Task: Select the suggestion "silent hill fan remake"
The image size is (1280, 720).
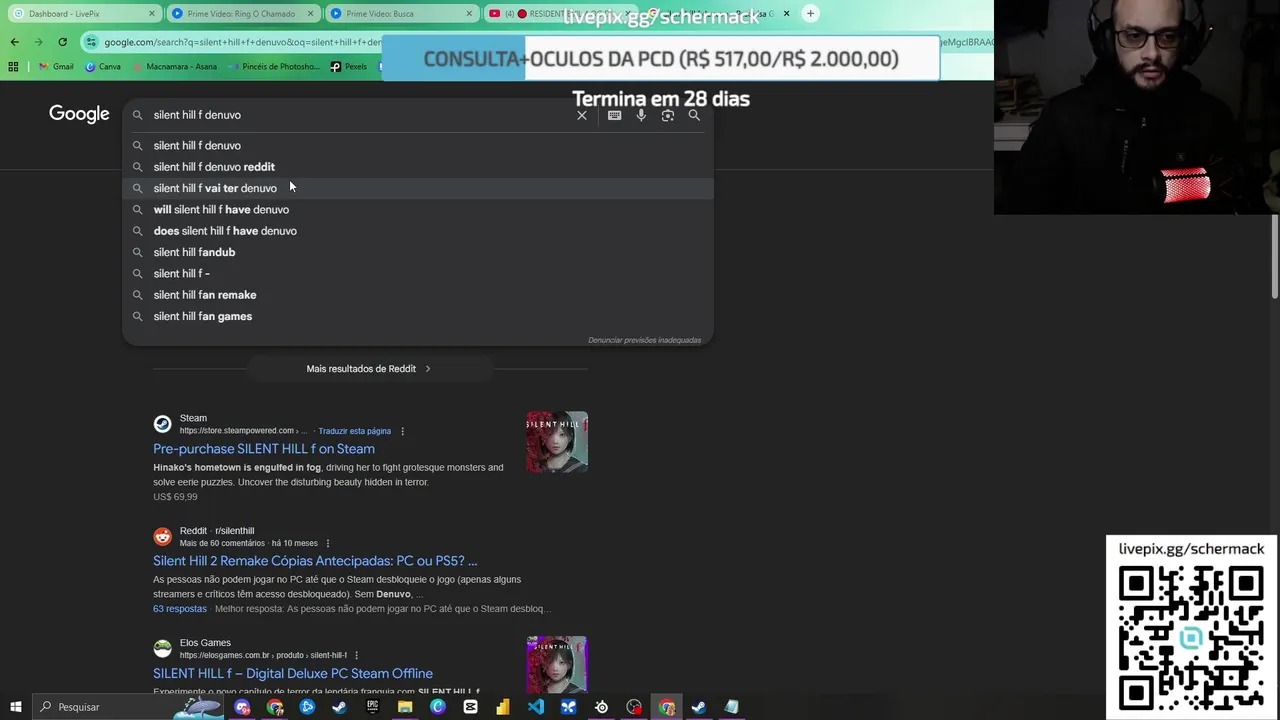Action: [x=418, y=295]
